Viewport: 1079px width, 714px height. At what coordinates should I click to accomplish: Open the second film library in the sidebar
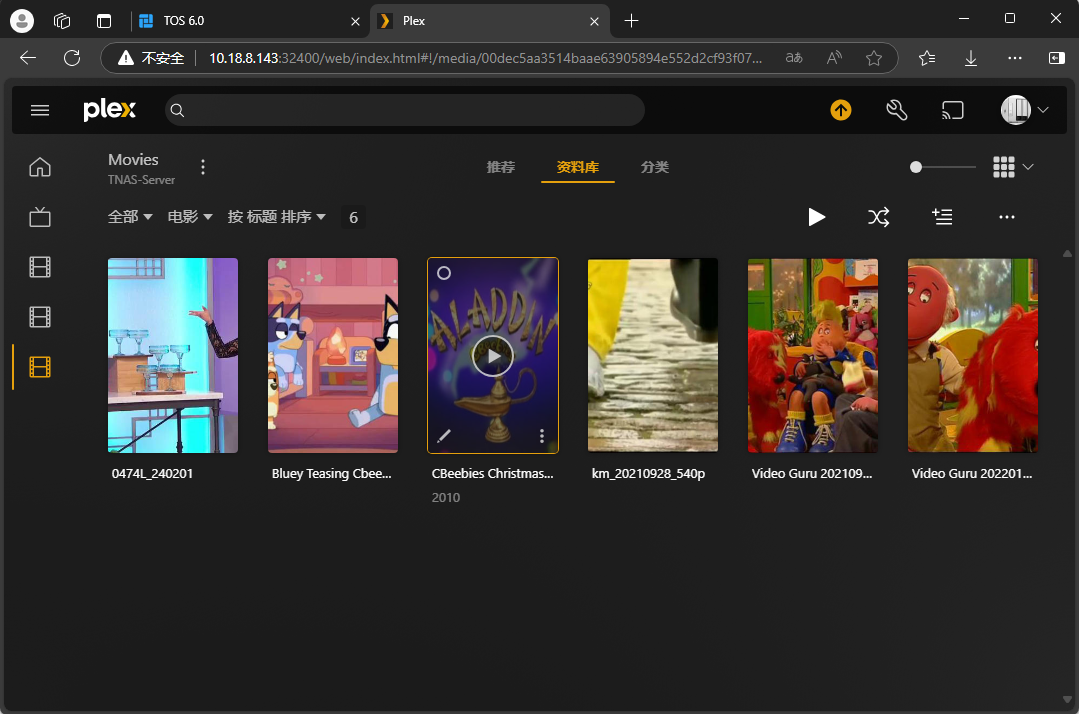tap(40, 317)
